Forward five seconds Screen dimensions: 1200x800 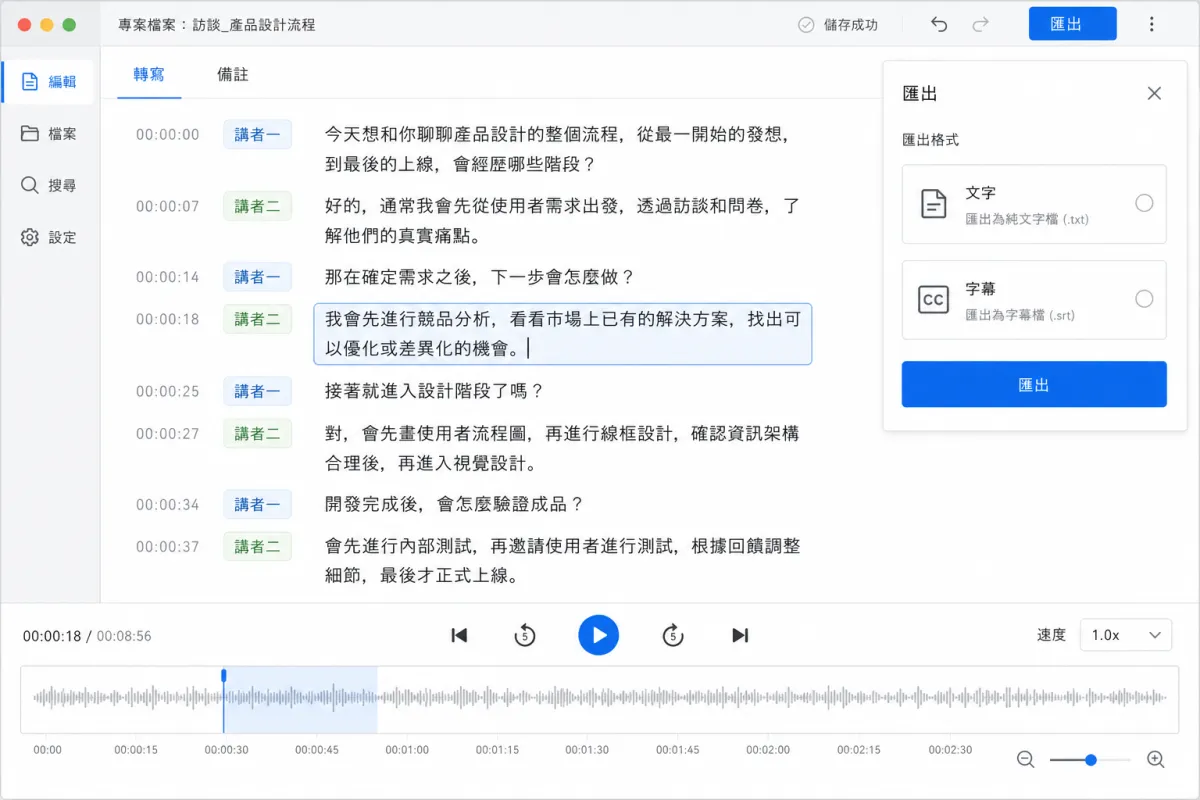pos(673,635)
